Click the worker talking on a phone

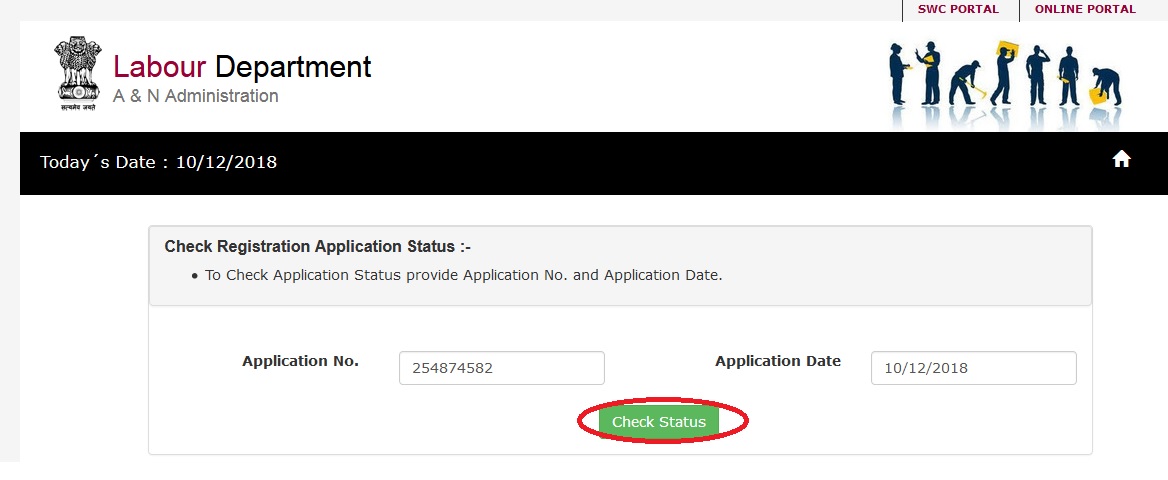1037,74
